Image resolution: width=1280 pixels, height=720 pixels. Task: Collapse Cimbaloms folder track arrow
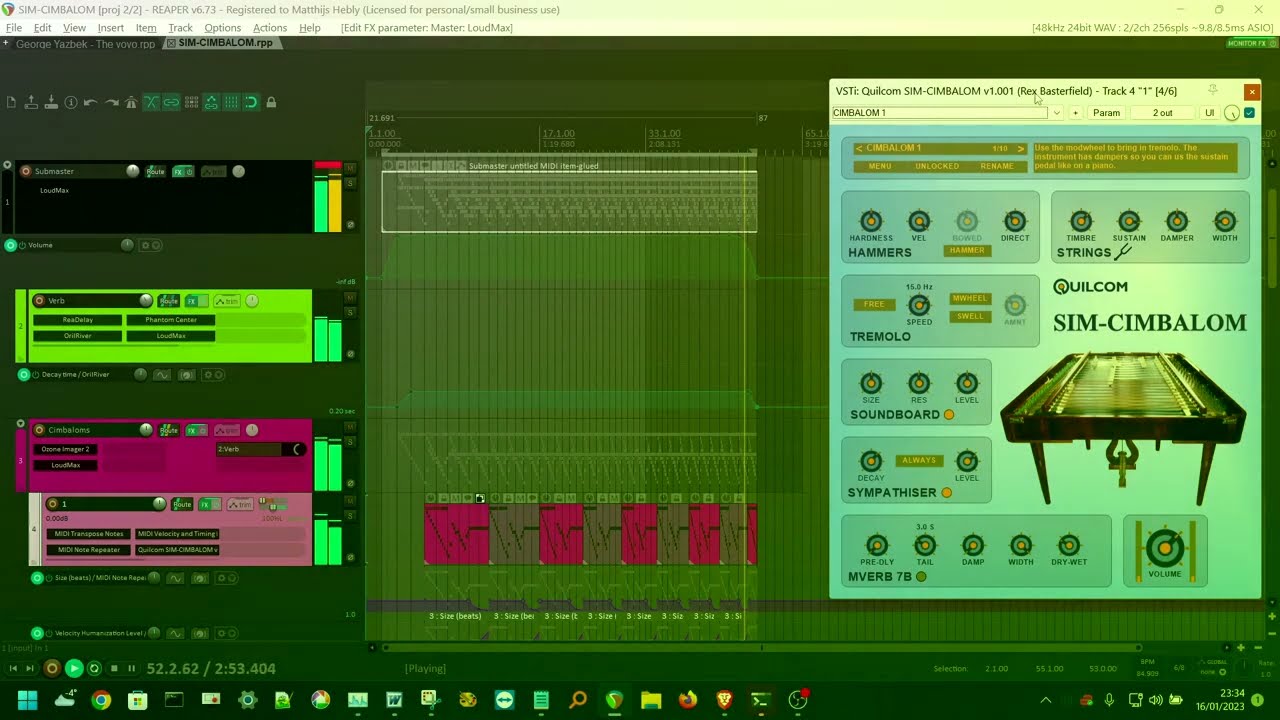20,424
